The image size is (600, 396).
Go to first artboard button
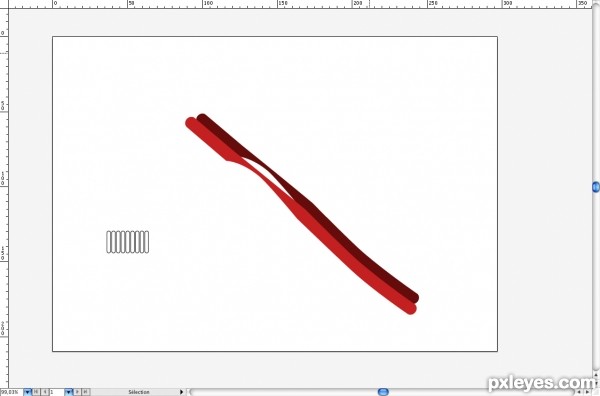[x=36, y=392]
